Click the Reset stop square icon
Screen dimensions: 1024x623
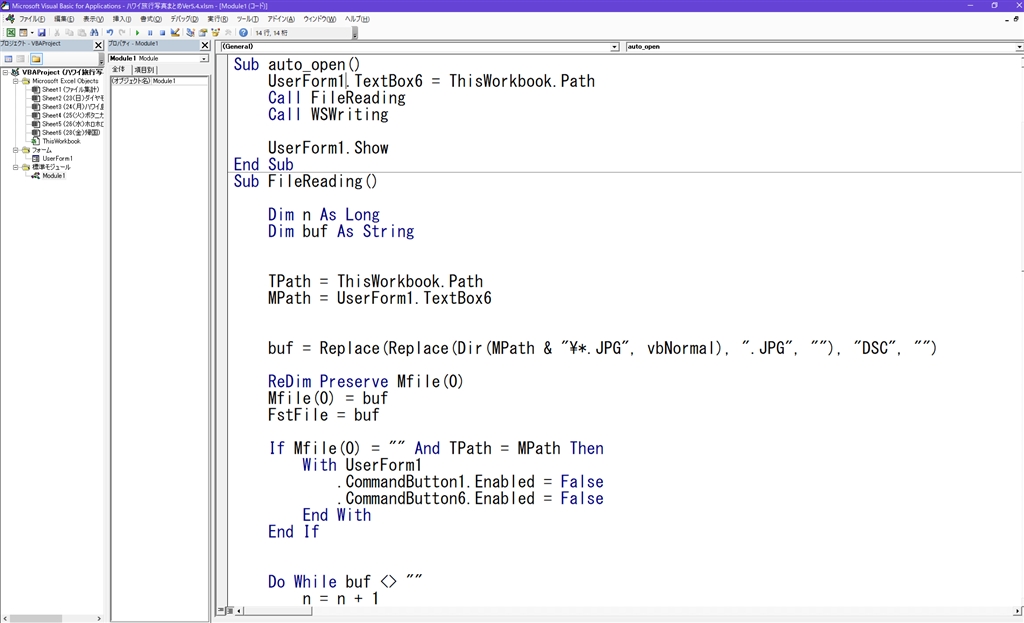point(163,33)
